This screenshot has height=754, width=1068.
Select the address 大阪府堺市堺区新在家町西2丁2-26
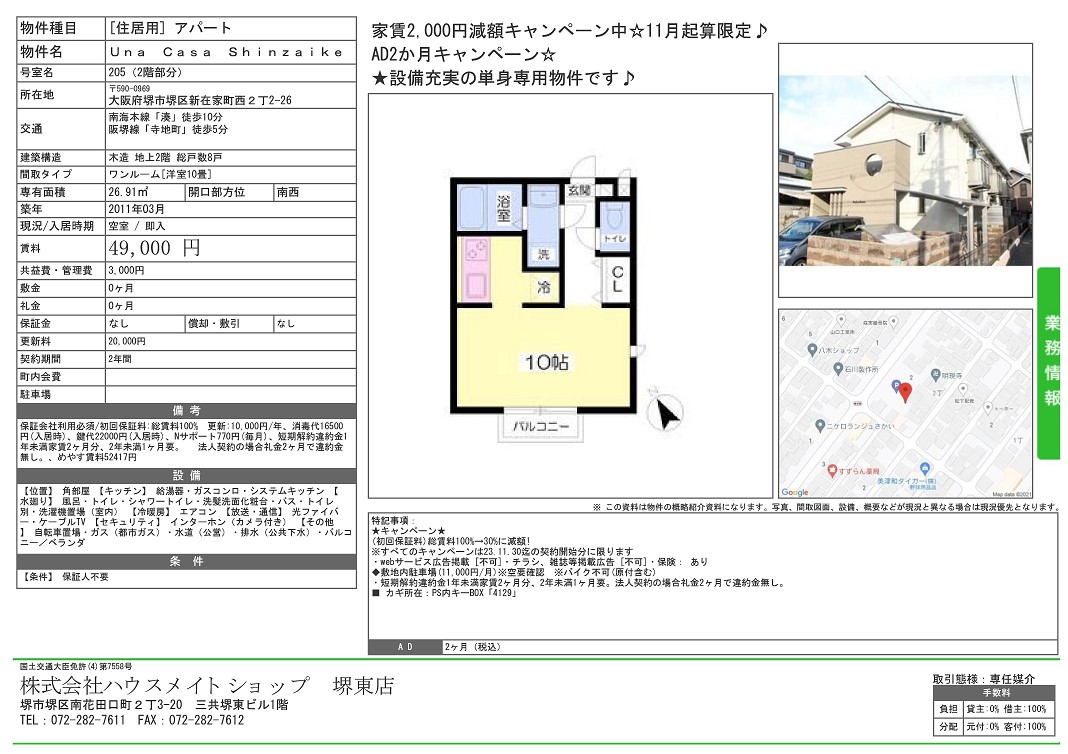[200, 100]
